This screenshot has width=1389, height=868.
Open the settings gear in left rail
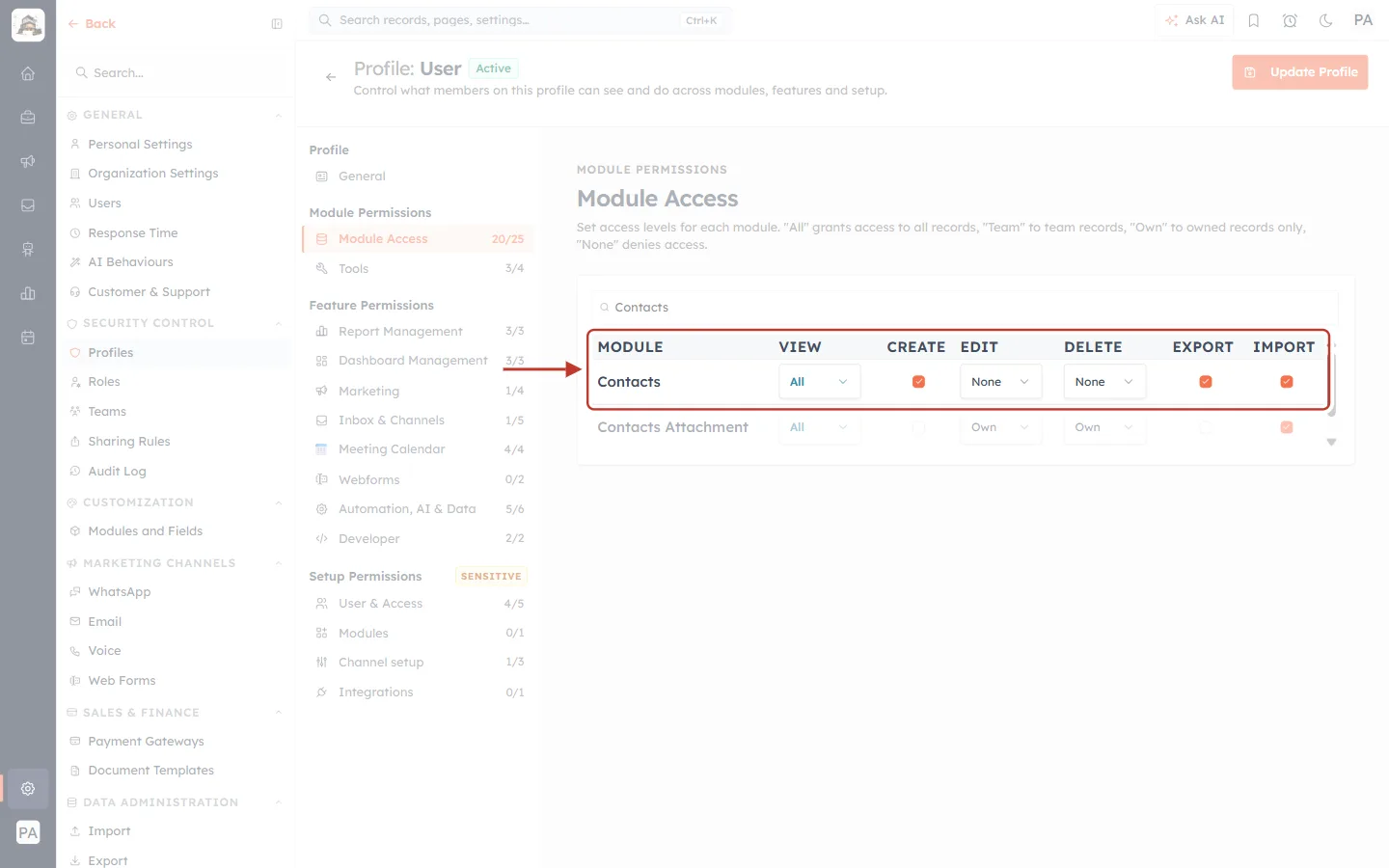[28, 788]
